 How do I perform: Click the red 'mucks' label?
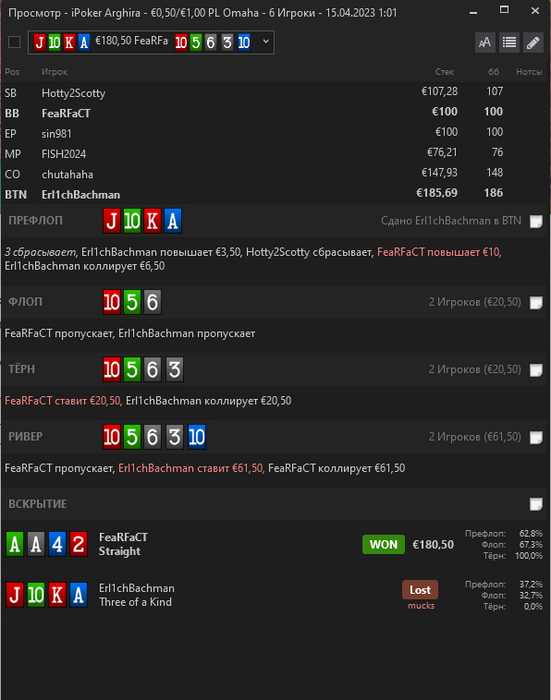pyautogui.click(x=421, y=606)
